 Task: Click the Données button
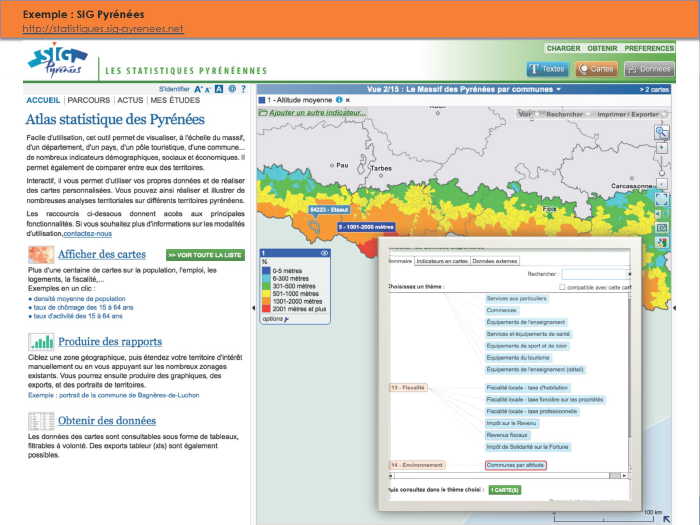(649, 69)
